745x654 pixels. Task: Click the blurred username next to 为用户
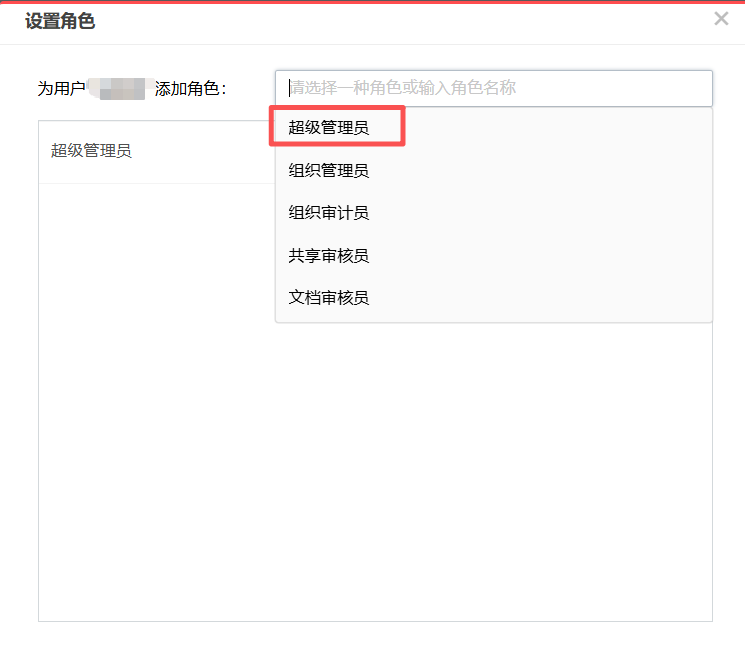pyautogui.click(x=120, y=88)
